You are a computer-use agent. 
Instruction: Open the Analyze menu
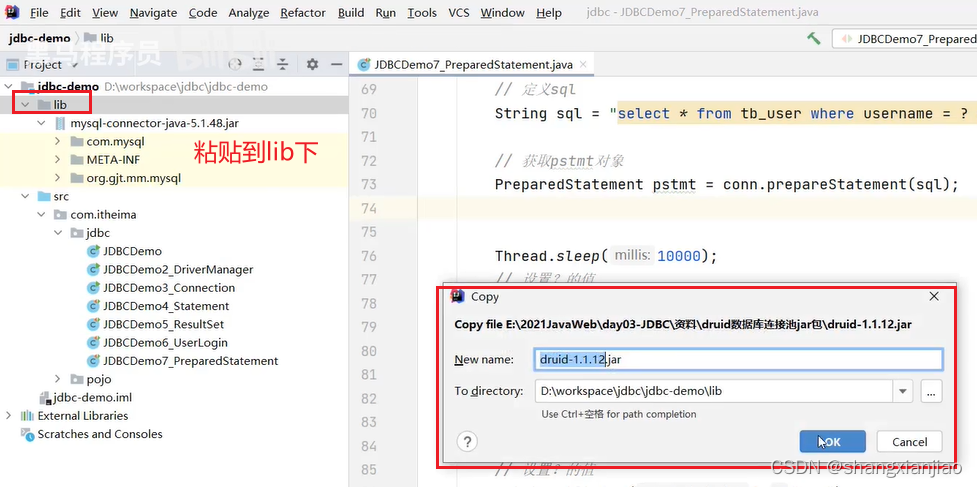[x=249, y=12]
